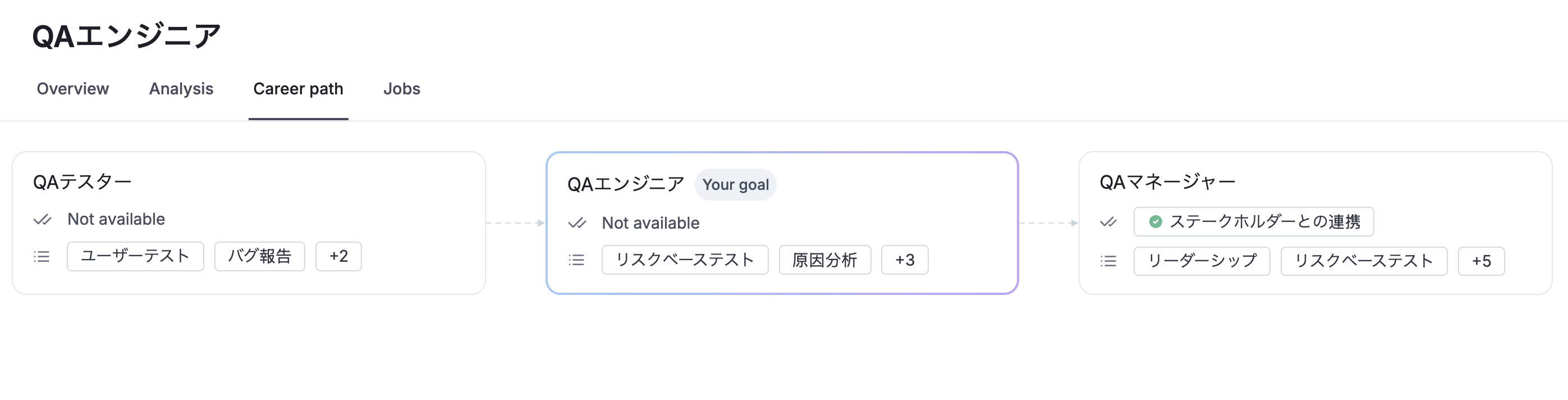Switch to the Overview tab

click(73, 89)
